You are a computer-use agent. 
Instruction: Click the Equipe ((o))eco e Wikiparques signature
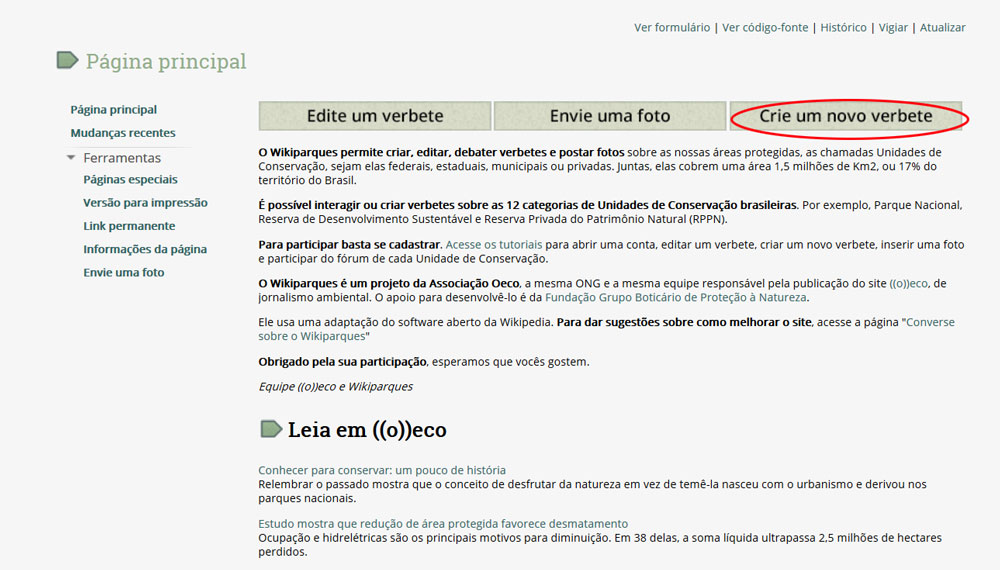335,386
